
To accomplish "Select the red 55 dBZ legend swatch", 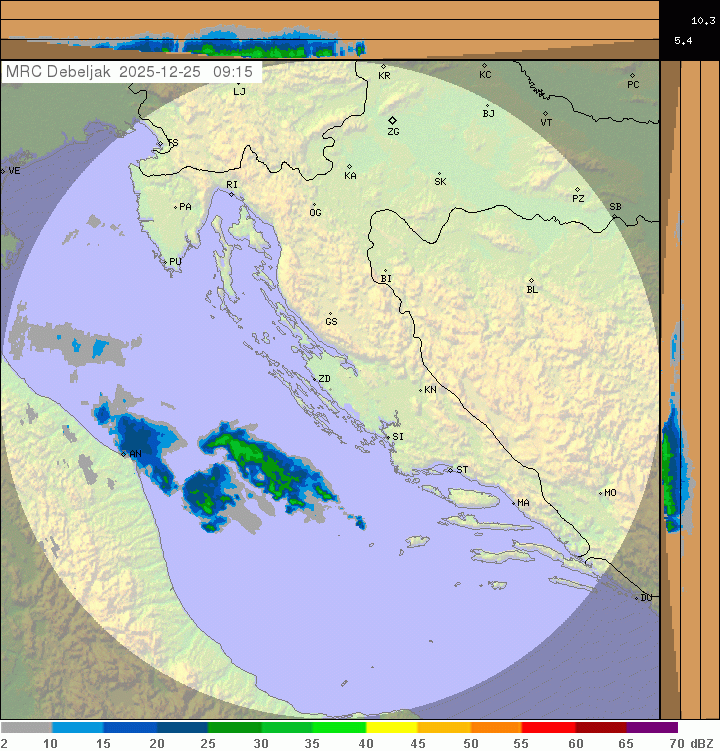I will pyautogui.click(x=548, y=728).
